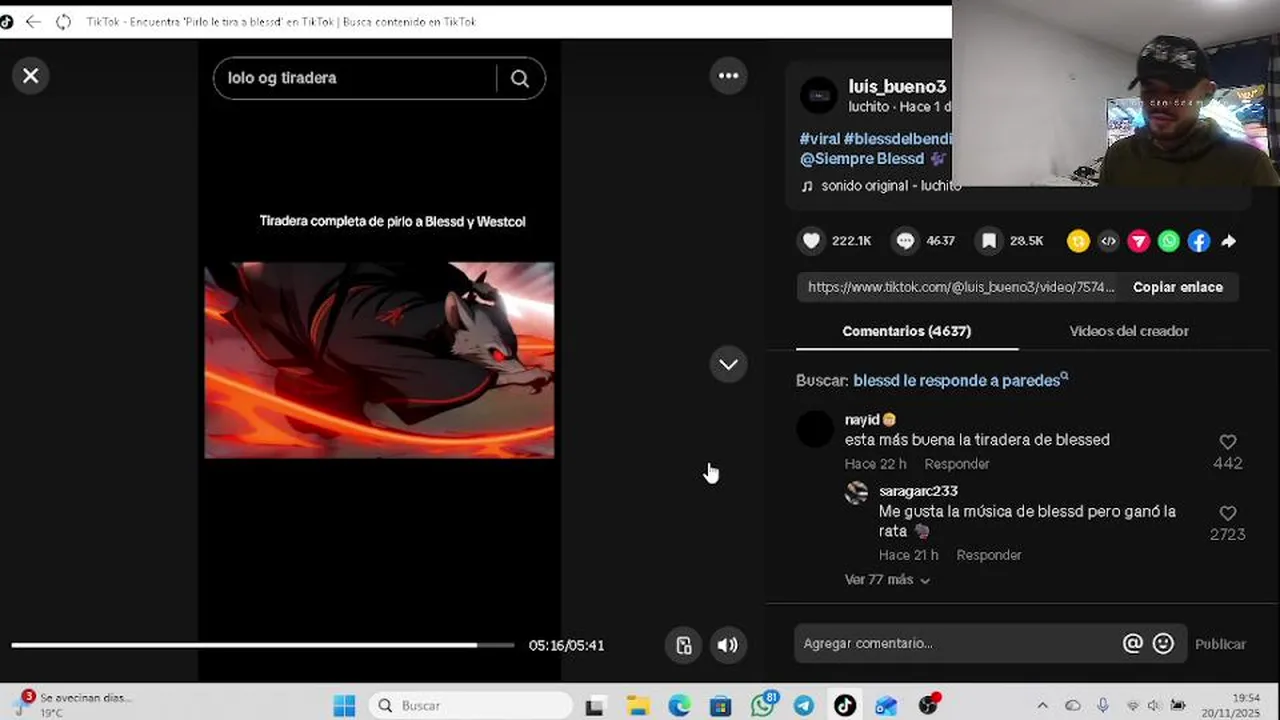Click the Publicar comment button
The height and width of the screenshot is (720, 1280).
pos(1220,644)
